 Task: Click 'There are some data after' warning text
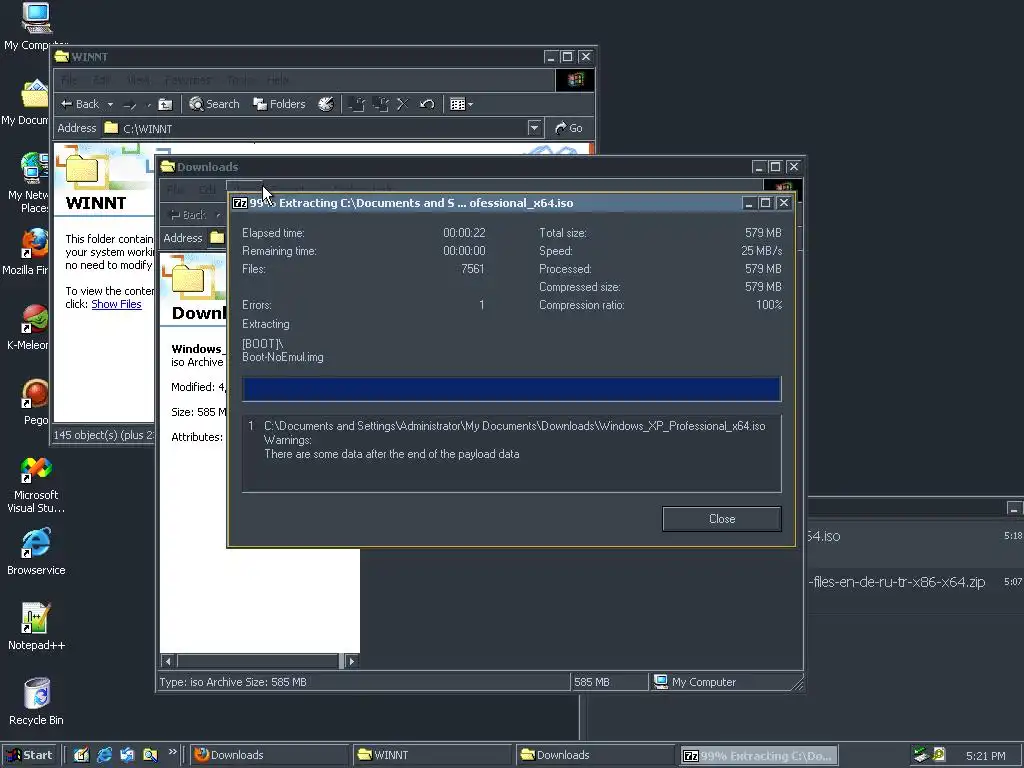click(392, 454)
